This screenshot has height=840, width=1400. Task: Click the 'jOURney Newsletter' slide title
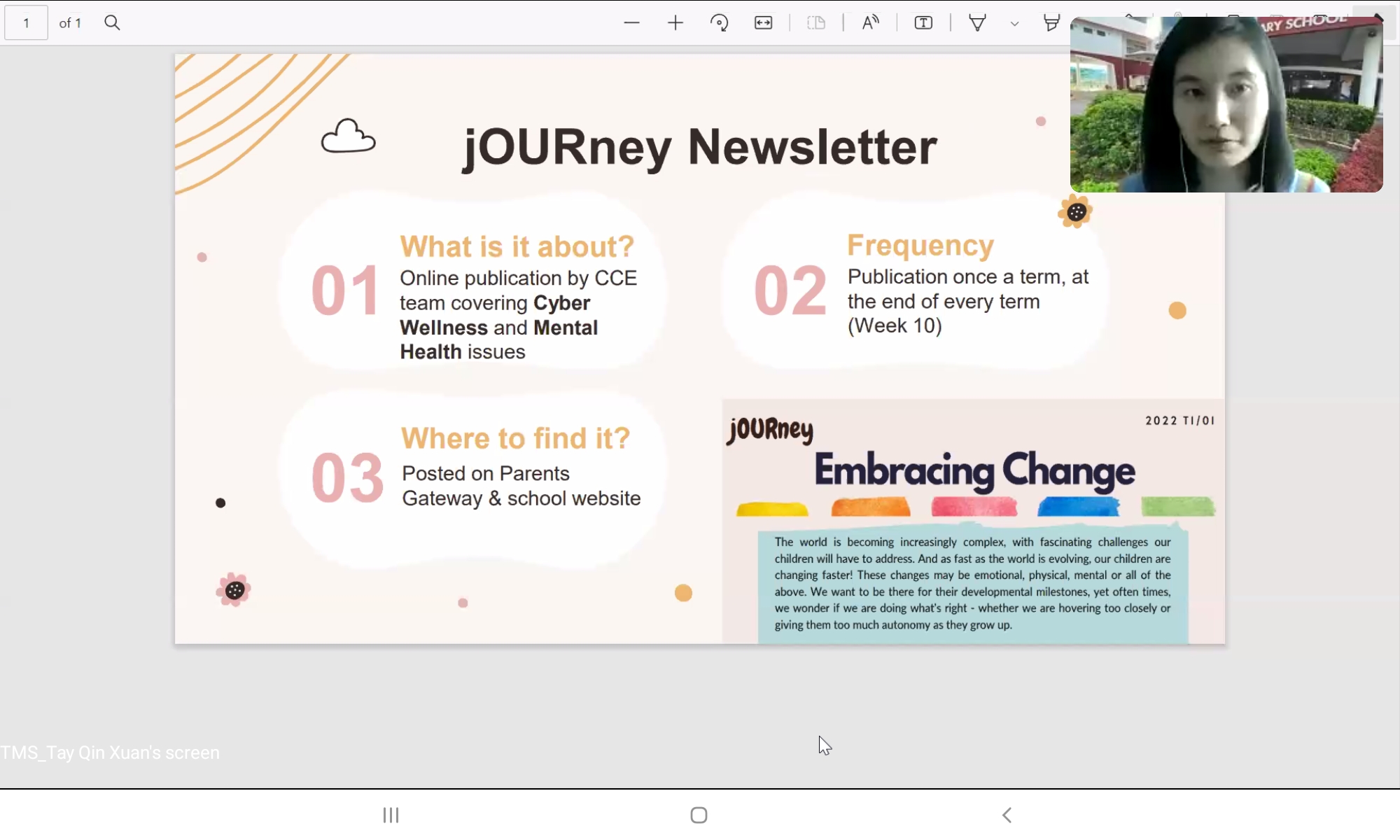[700, 148]
